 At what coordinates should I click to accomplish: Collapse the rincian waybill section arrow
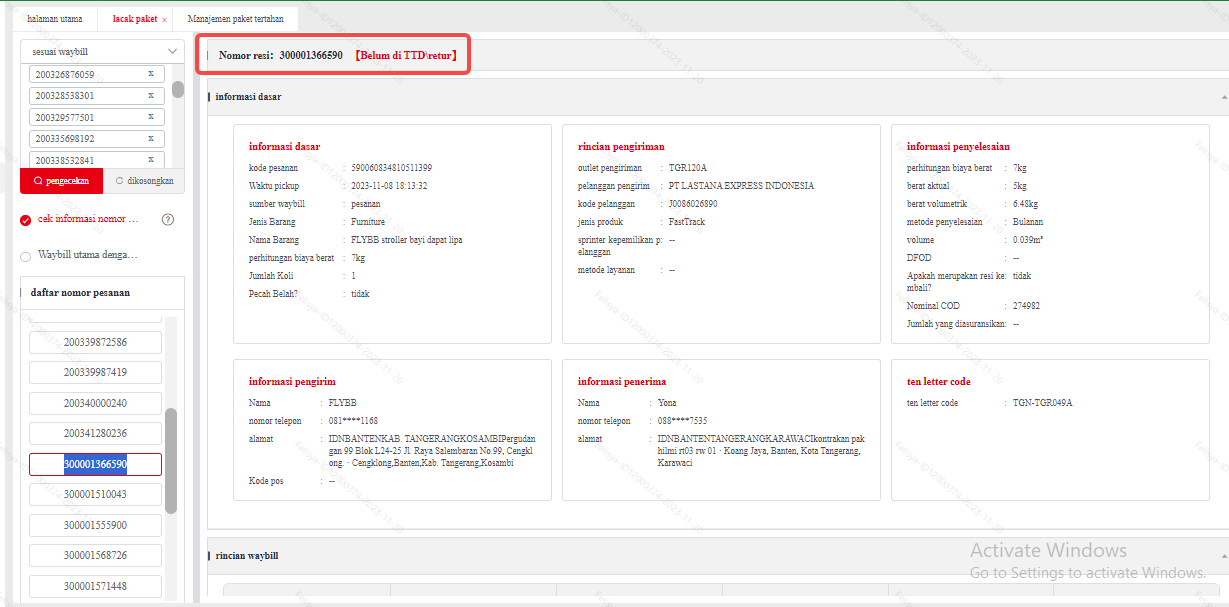1224,555
